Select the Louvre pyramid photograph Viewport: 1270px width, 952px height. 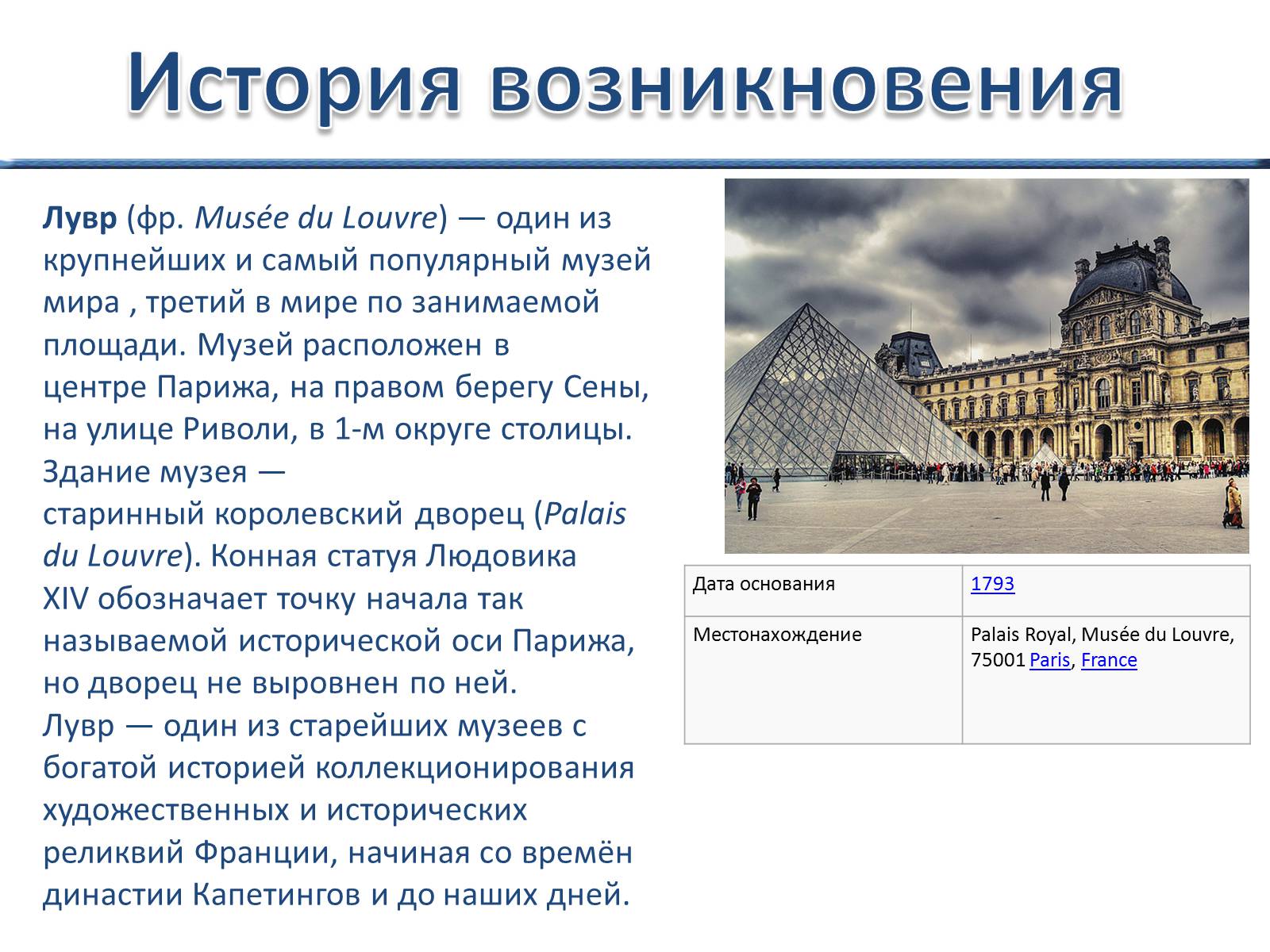click(x=987, y=366)
